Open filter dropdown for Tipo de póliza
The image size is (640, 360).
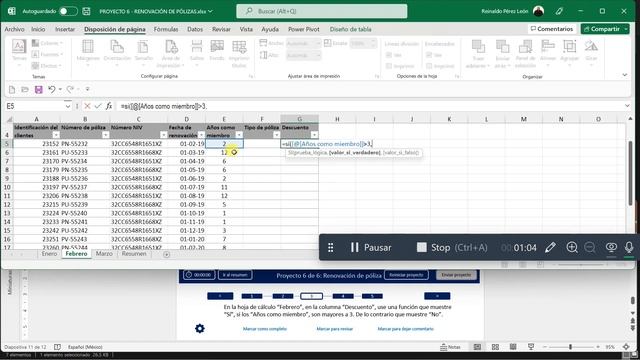tap(276, 135)
